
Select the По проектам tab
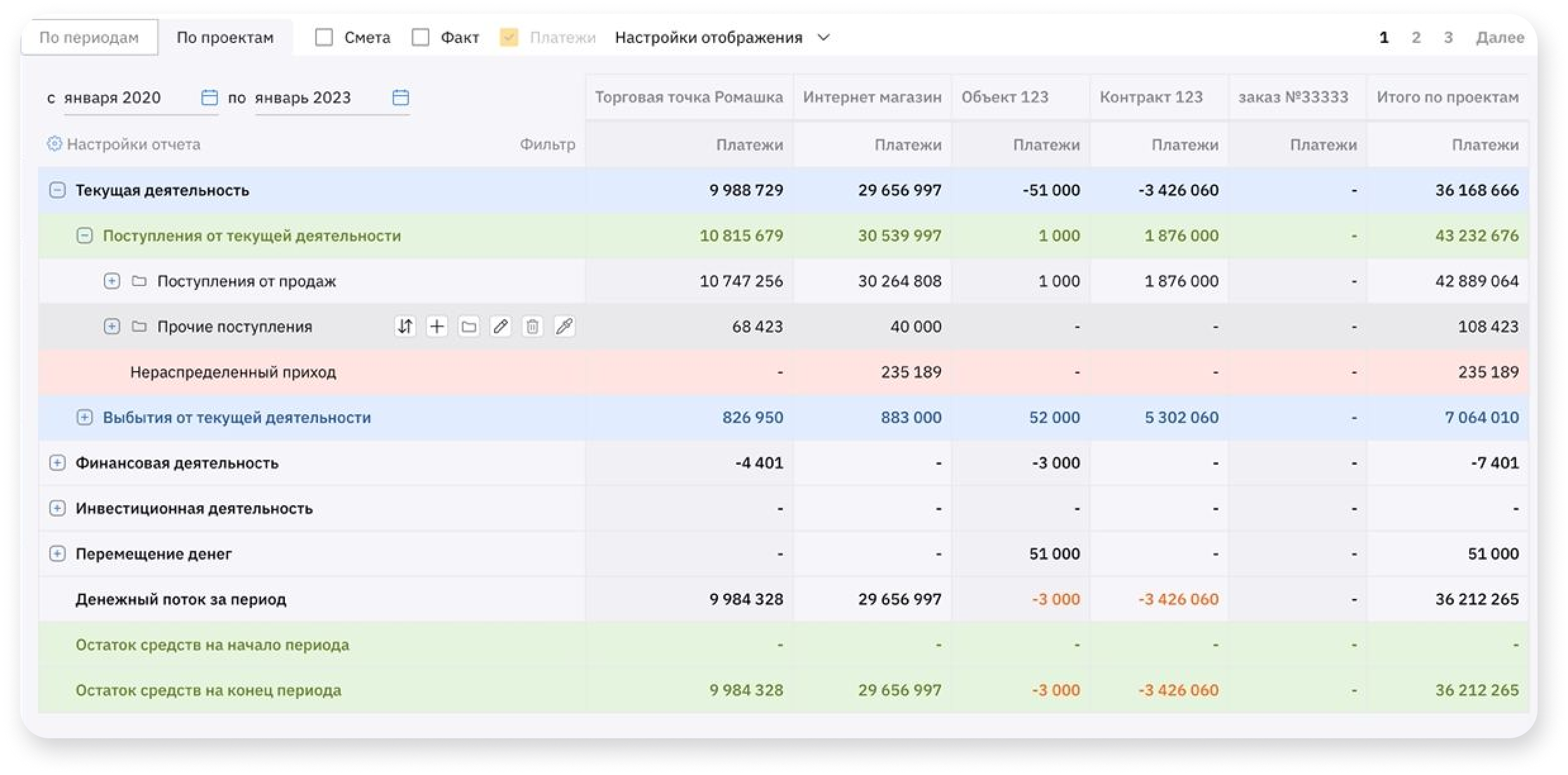pos(225,37)
